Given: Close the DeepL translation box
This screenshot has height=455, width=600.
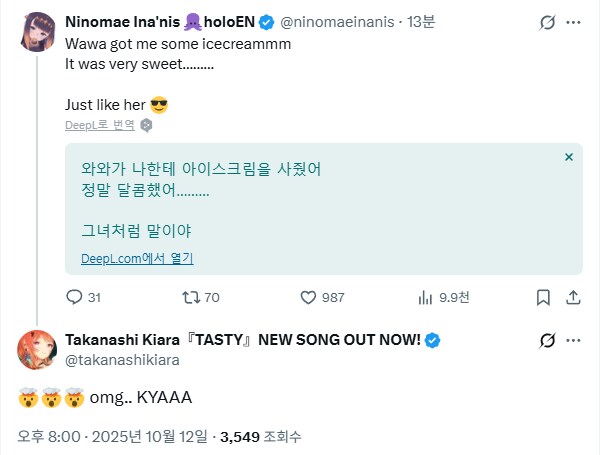Looking at the screenshot, I should click(568, 157).
